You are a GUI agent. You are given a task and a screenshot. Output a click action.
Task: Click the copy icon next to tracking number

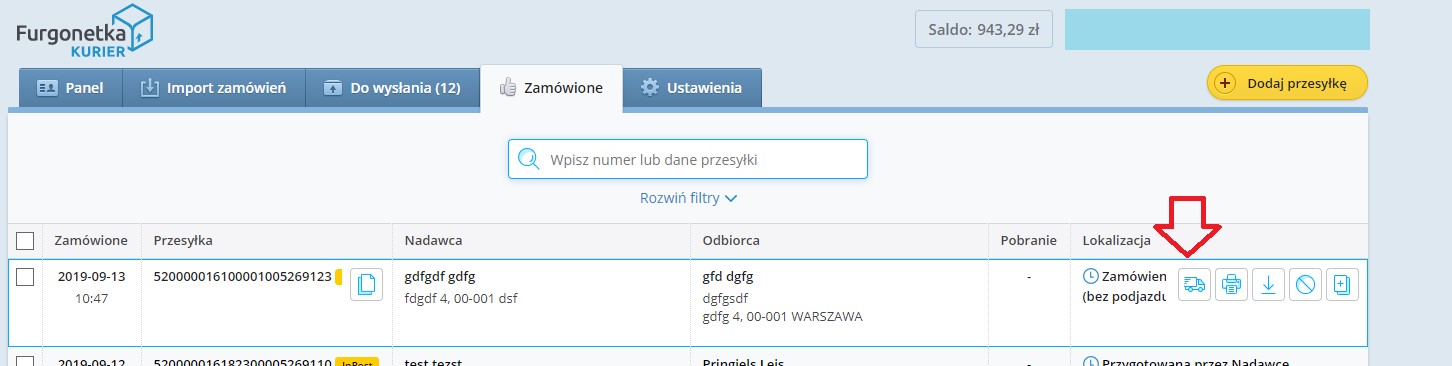pos(366,285)
